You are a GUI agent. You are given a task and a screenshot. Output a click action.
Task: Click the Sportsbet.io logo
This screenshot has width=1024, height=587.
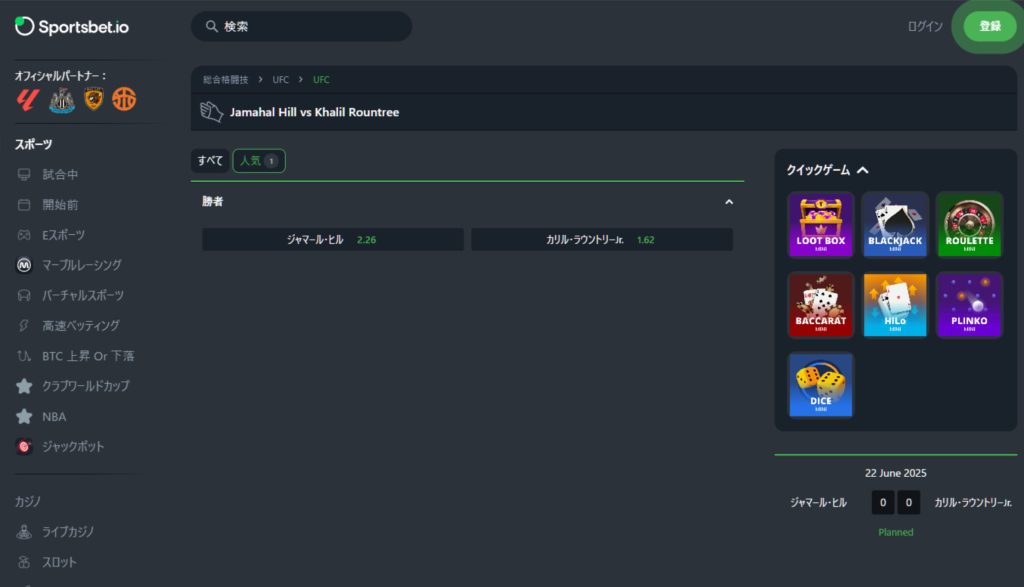point(72,27)
